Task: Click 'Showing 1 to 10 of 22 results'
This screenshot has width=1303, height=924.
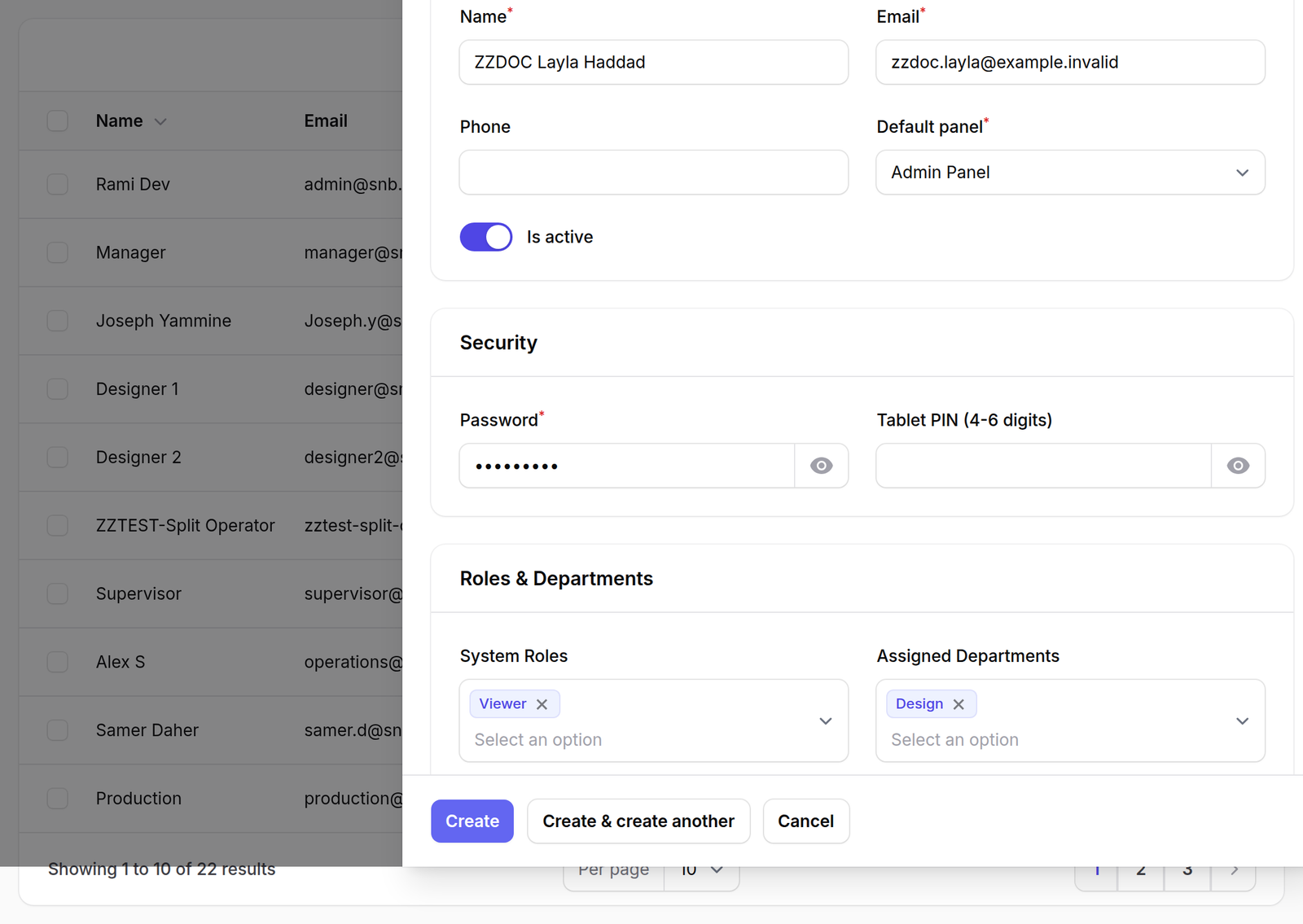Action: (x=162, y=869)
